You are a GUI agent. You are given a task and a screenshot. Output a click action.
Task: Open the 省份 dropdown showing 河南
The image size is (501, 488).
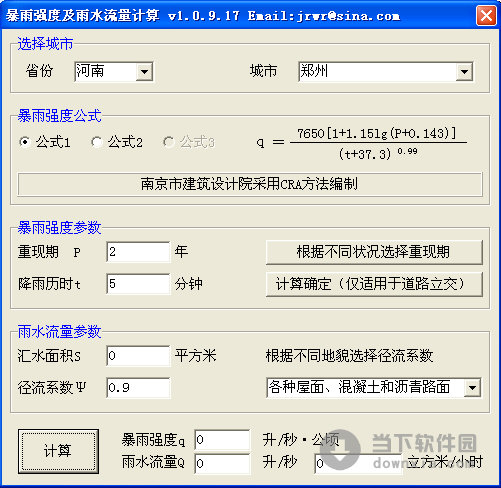tap(144, 72)
